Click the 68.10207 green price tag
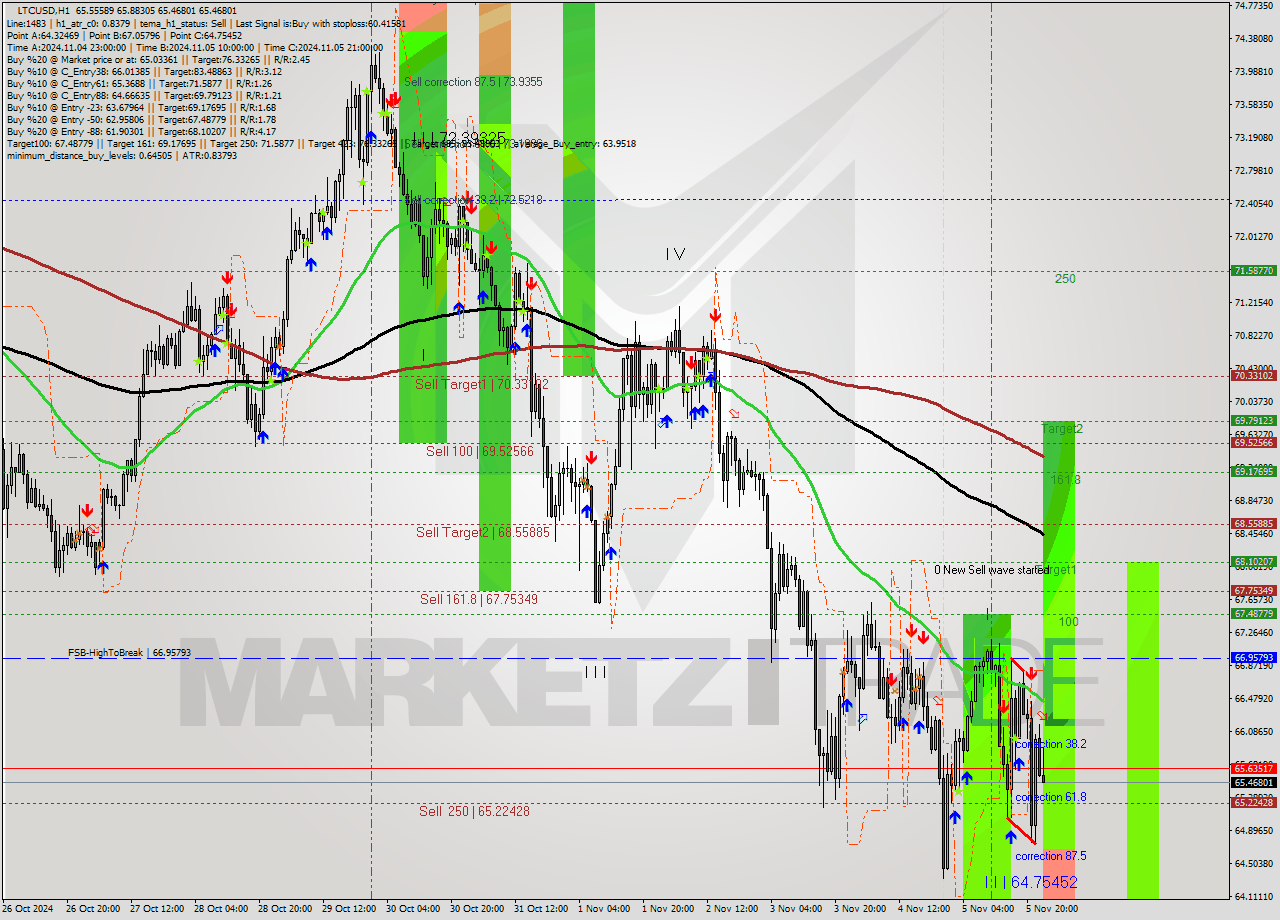 1253,562
